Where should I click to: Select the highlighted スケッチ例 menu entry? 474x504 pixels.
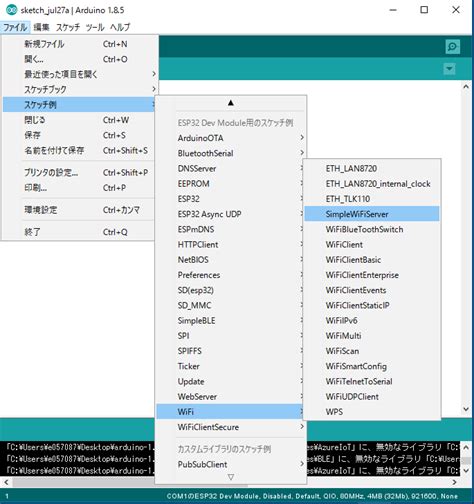click(x=79, y=105)
